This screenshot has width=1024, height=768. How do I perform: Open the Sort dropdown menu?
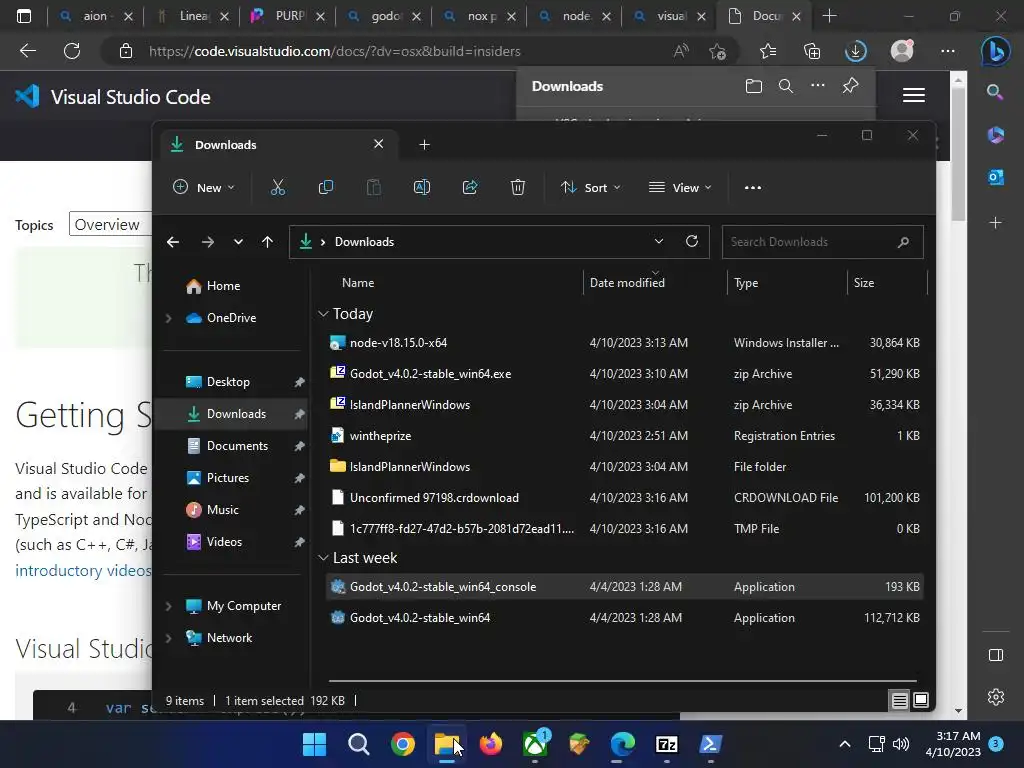[590, 187]
